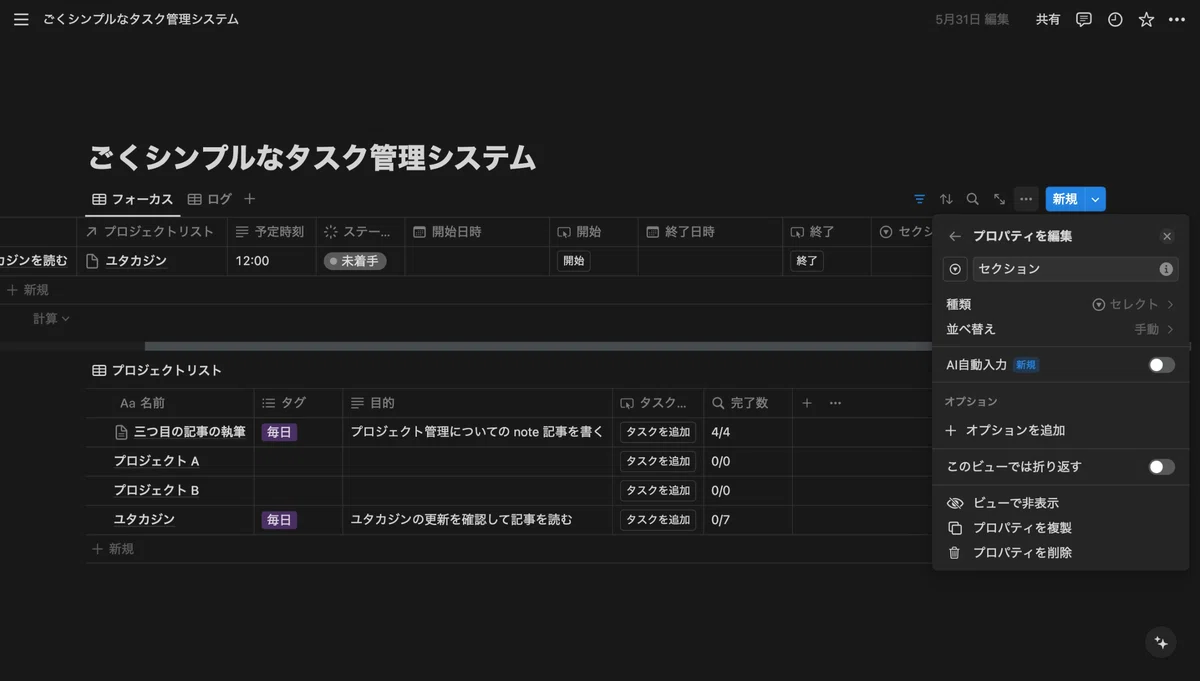
Task: Click the 毎日 tag in ユタカジン row
Action: point(279,520)
